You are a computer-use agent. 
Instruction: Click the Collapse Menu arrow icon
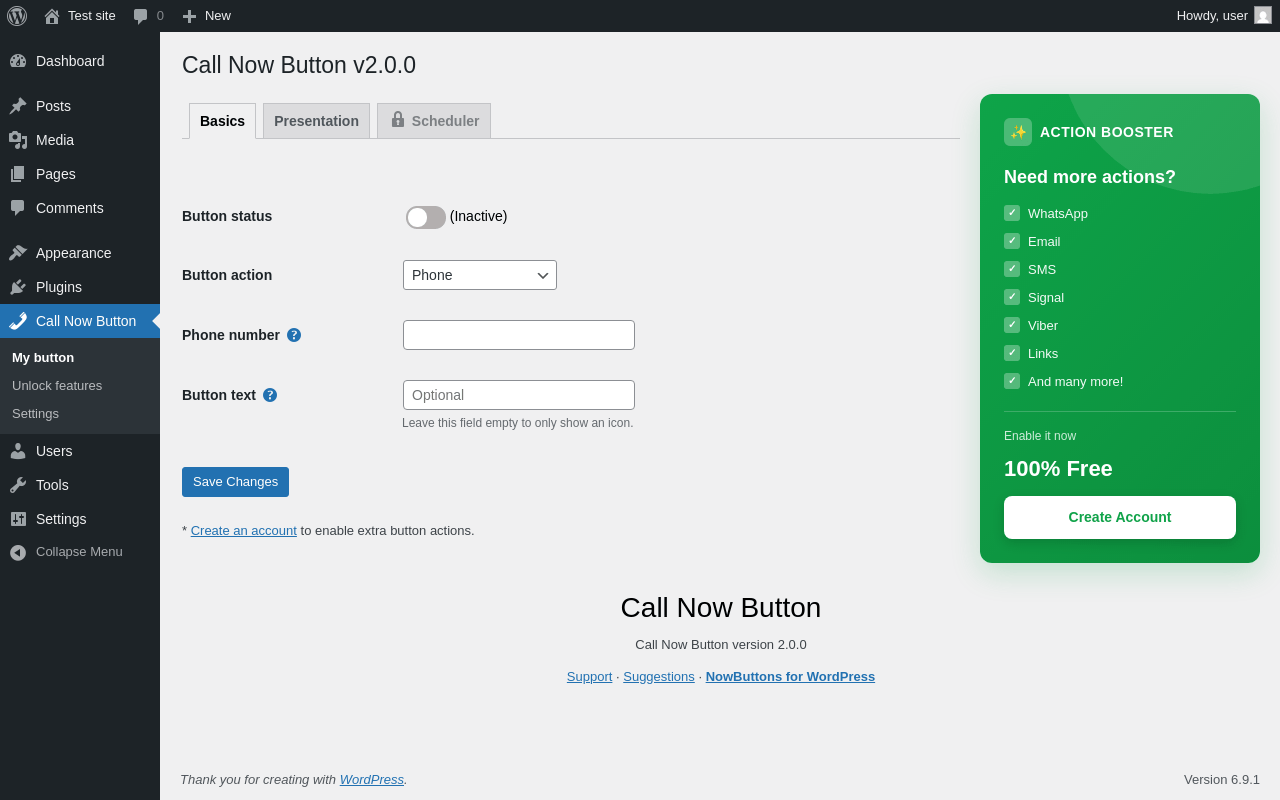(18, 552)
